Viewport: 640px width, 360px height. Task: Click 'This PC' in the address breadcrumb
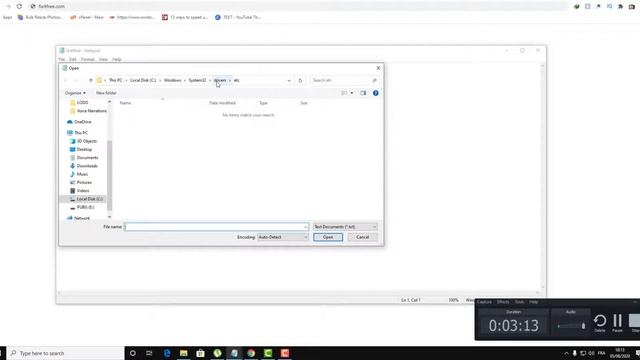(116, 80)
